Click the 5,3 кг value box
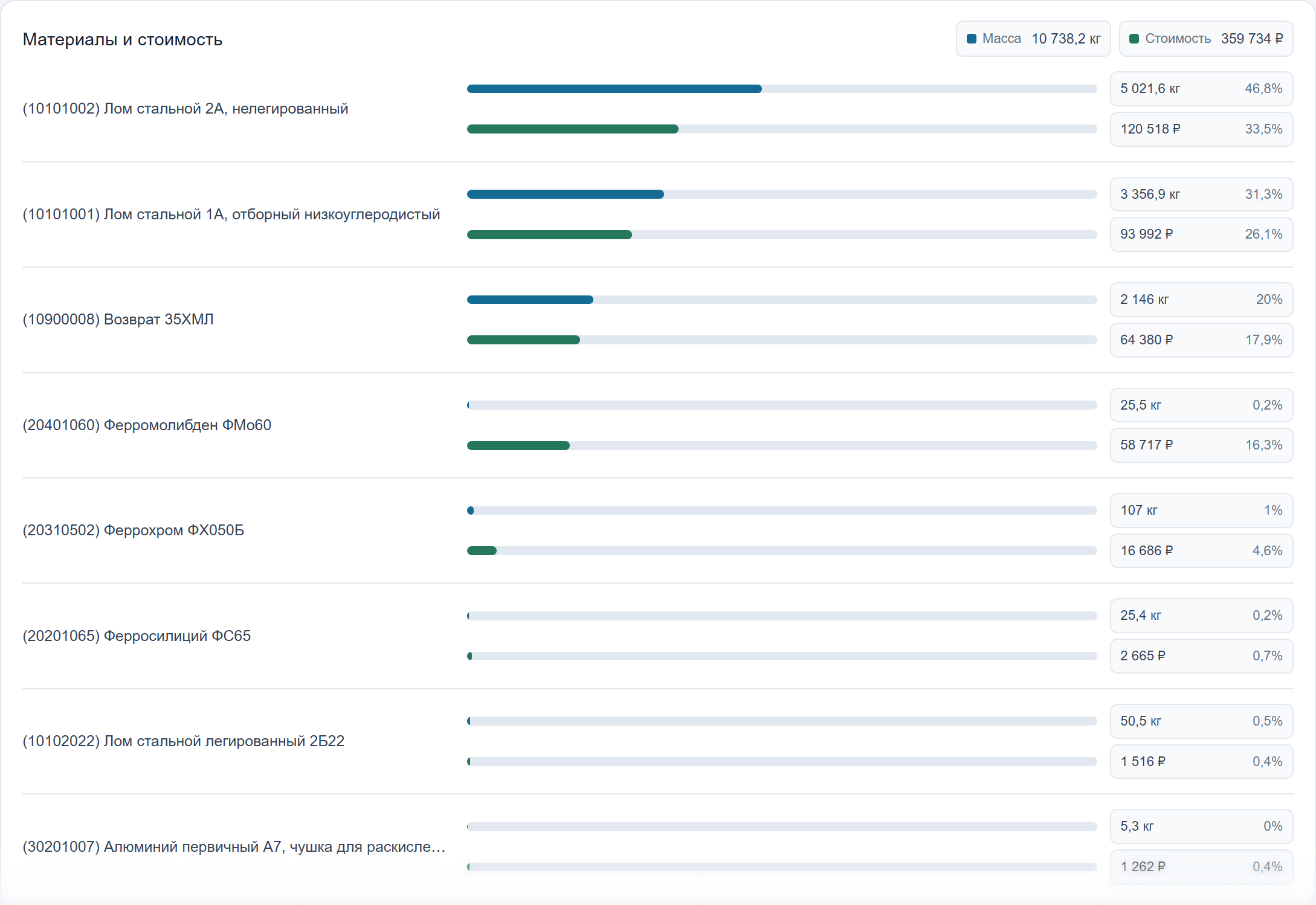 click(1201, 826)
